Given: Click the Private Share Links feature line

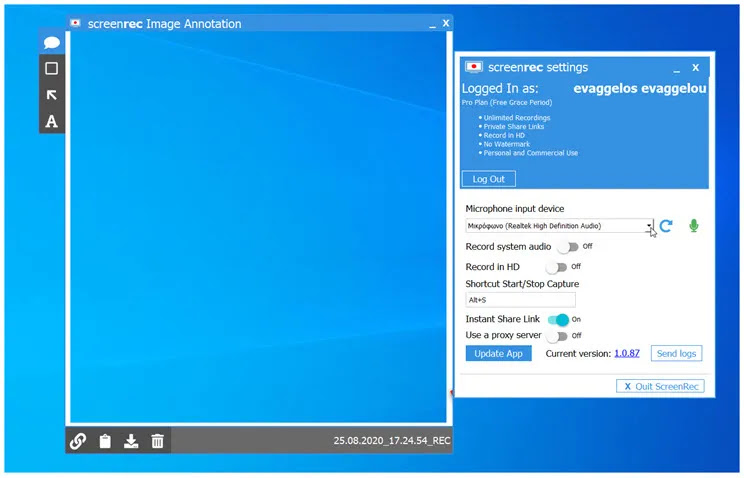Looking at the screenshot, I should pyautogui.click(x=513, y=127).
